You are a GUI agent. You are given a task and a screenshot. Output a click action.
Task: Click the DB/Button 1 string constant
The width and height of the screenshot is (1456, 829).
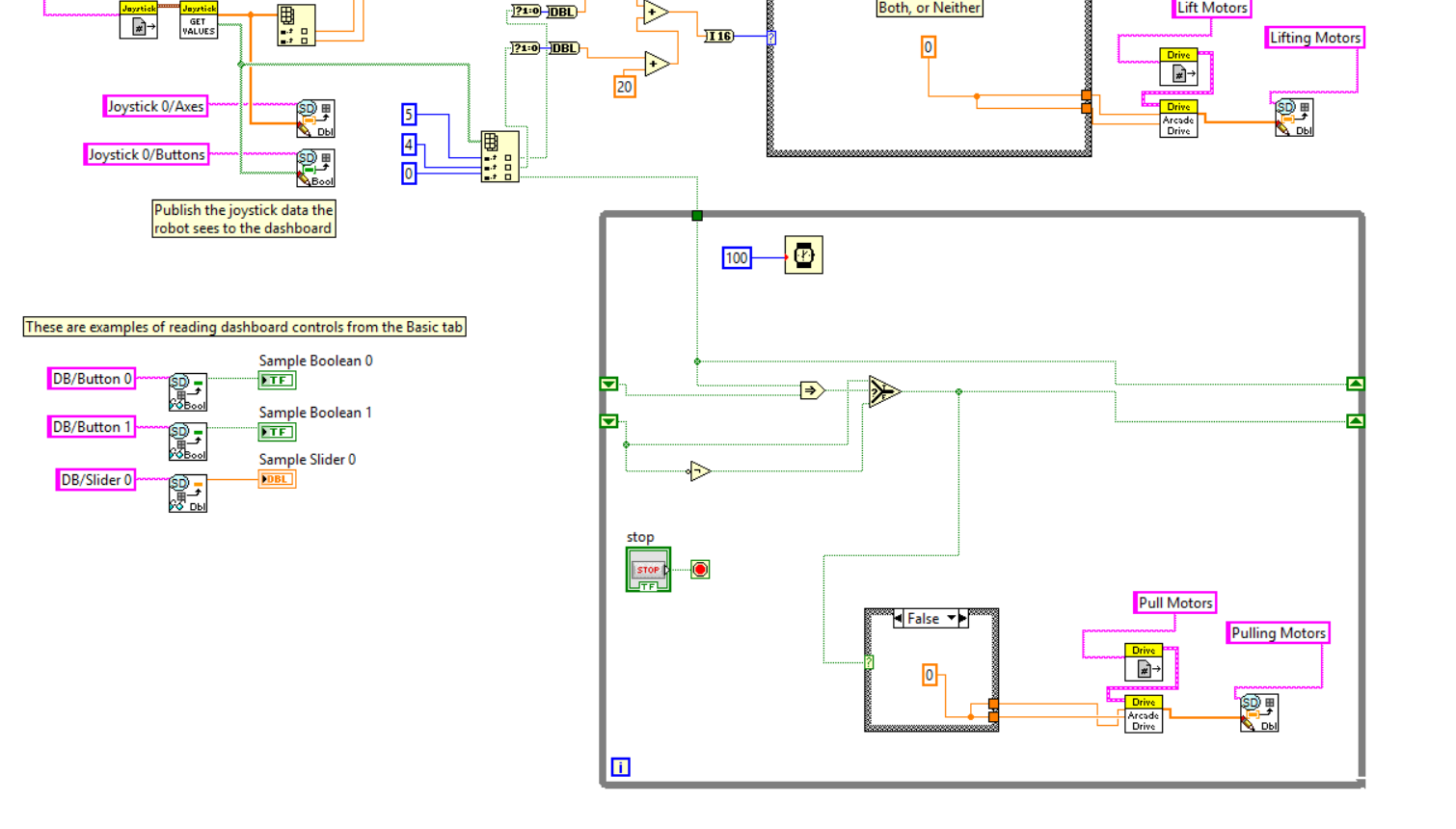pos(92,427)
